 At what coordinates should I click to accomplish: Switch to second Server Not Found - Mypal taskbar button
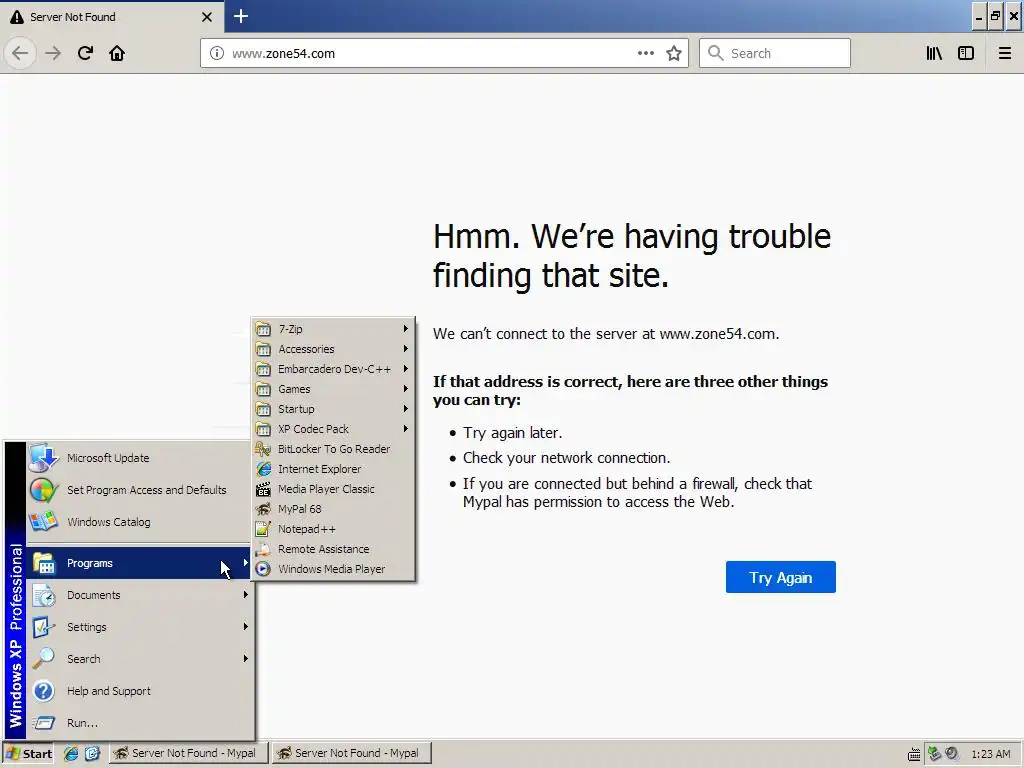(351, 753)
